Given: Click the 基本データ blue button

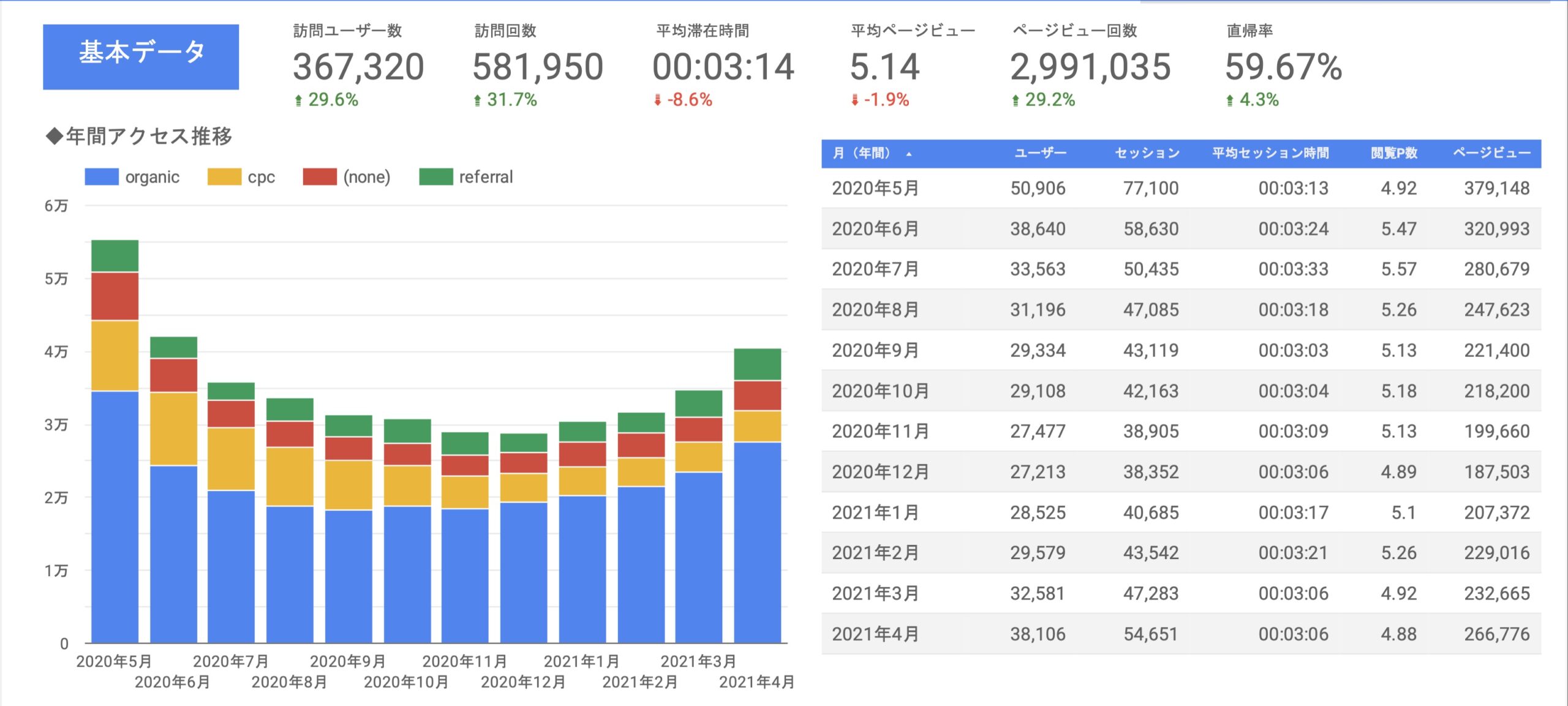Looking at the screenshot, I should pyautogui.click(x=141, y=56).
